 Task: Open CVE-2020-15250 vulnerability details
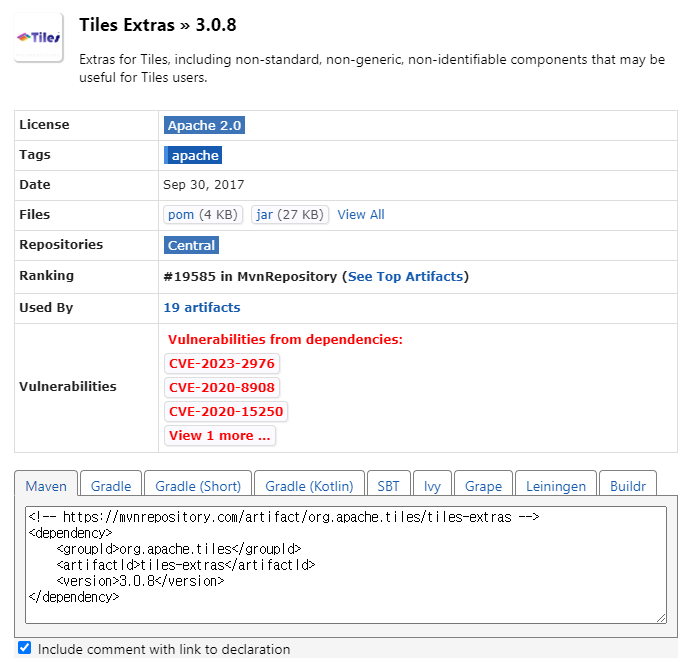226,412
